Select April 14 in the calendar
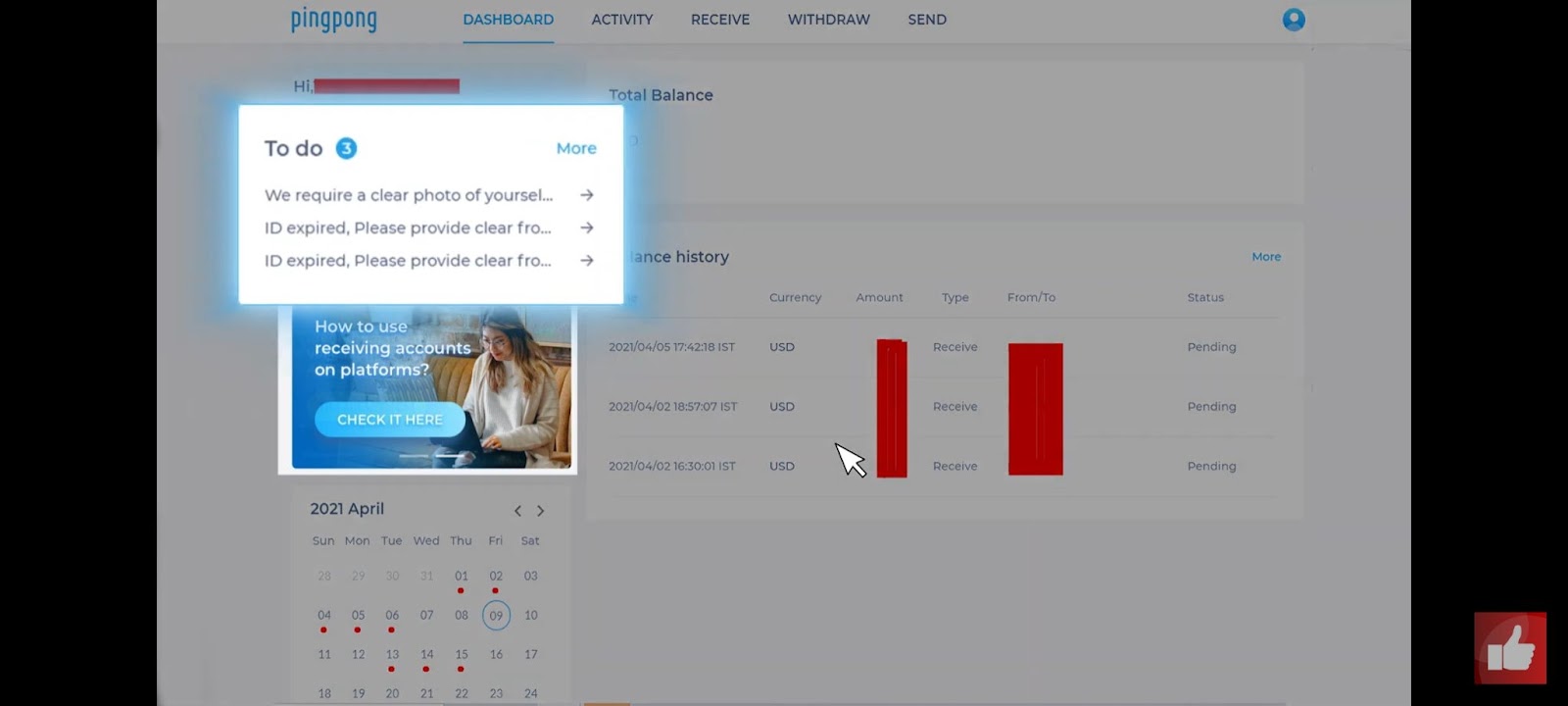 point(426,655)
